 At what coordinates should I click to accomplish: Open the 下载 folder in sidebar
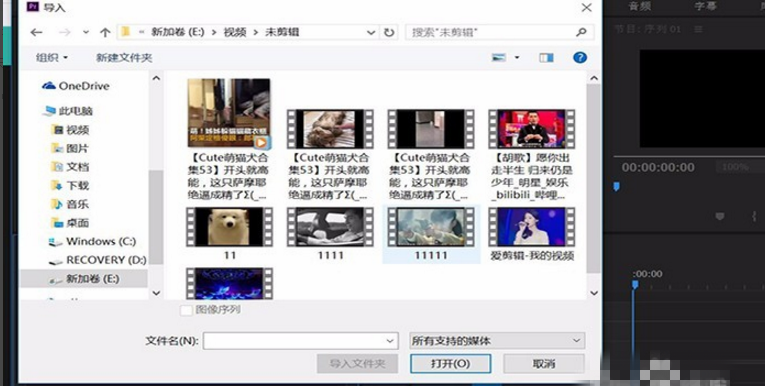point(71,185)
